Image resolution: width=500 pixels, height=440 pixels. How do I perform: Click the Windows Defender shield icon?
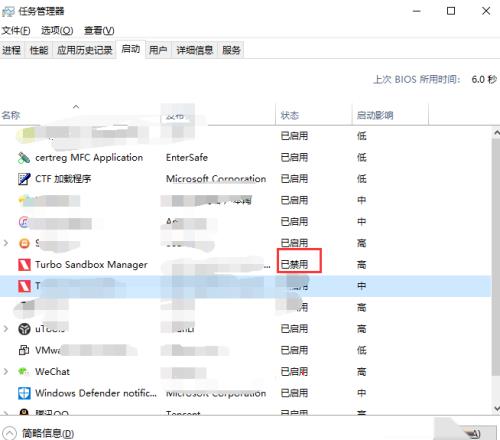pyautogui.click(x=24, y=393)
